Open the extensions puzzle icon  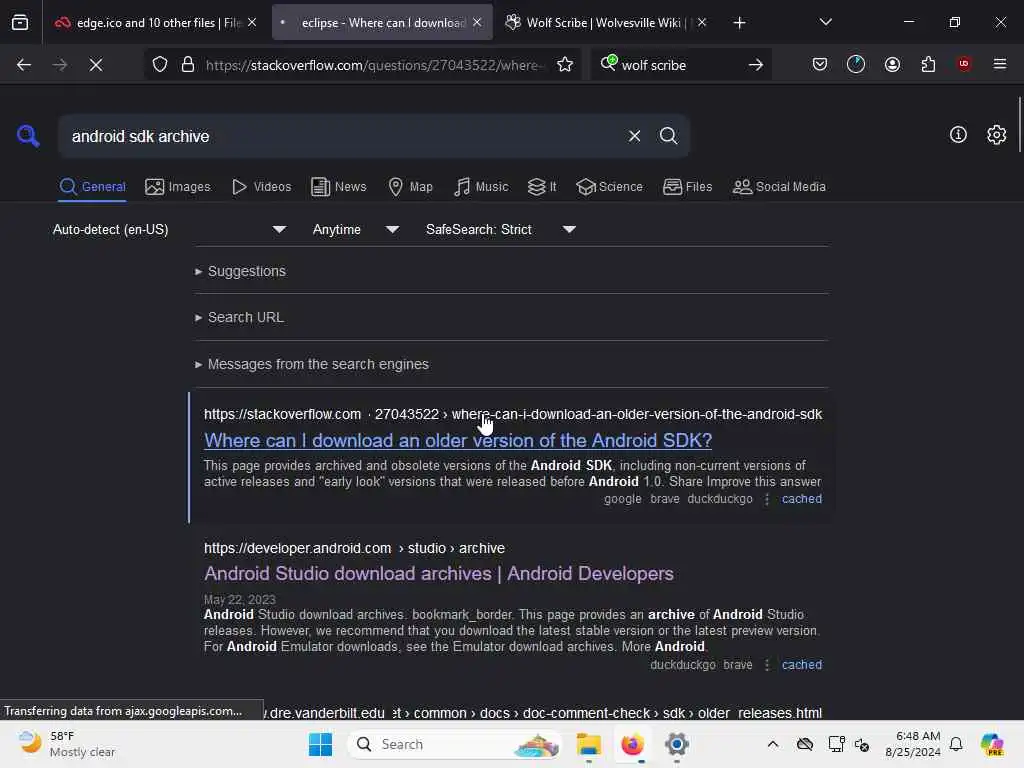[928, 64]
